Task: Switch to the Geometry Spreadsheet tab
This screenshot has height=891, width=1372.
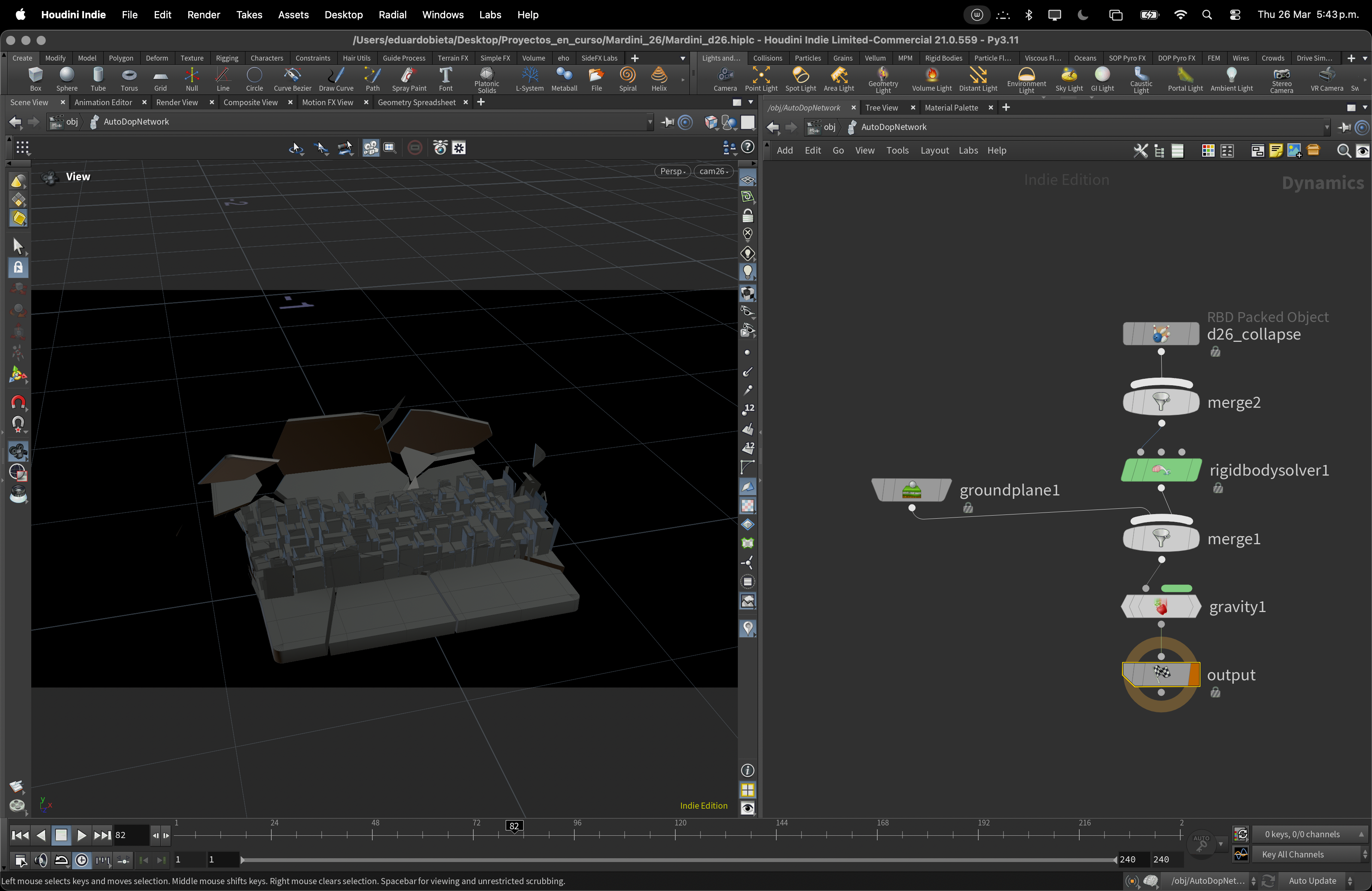Action: (416, 102)
